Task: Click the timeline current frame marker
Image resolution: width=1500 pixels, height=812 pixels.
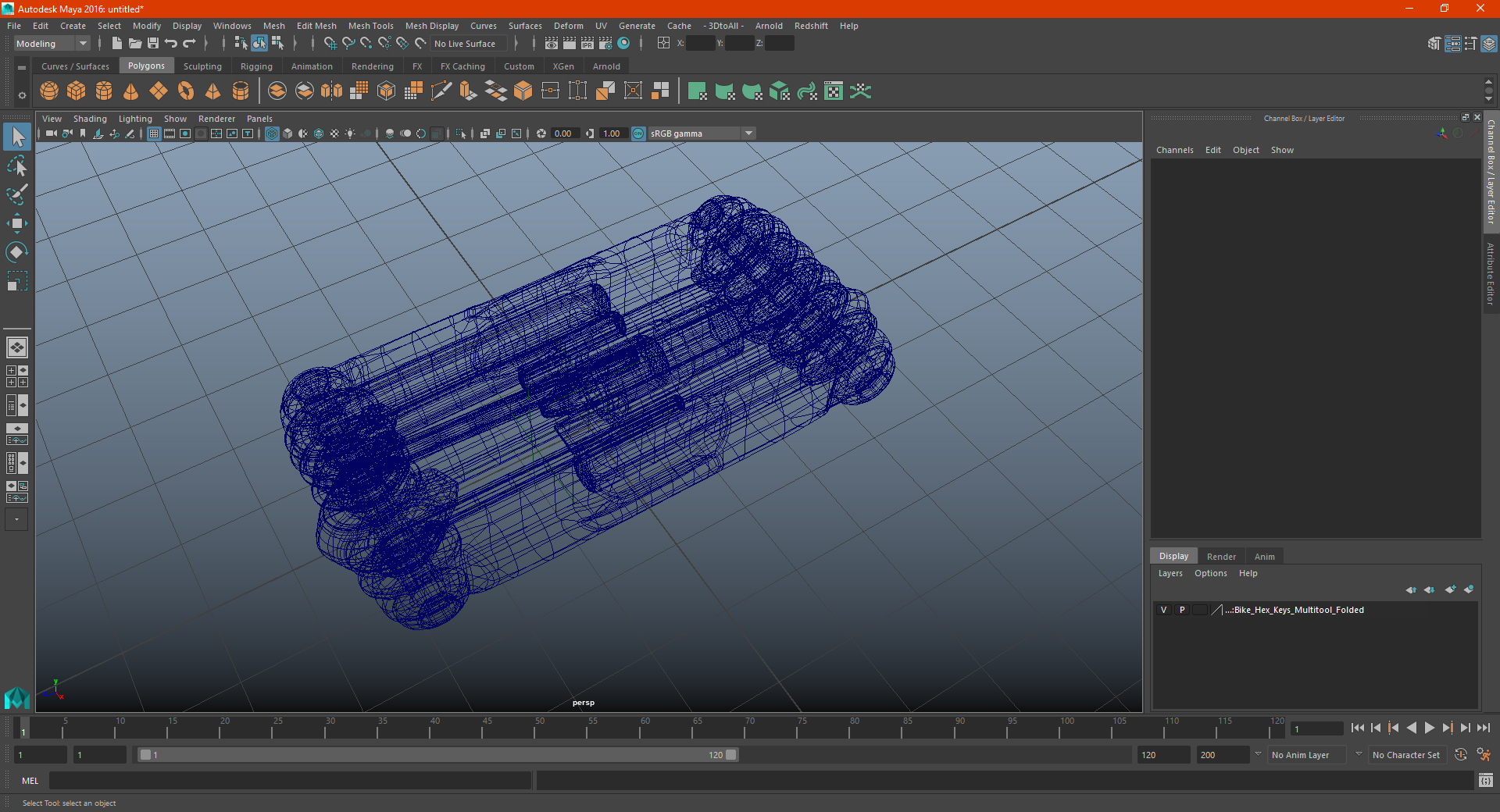Action: pos(23,728)
